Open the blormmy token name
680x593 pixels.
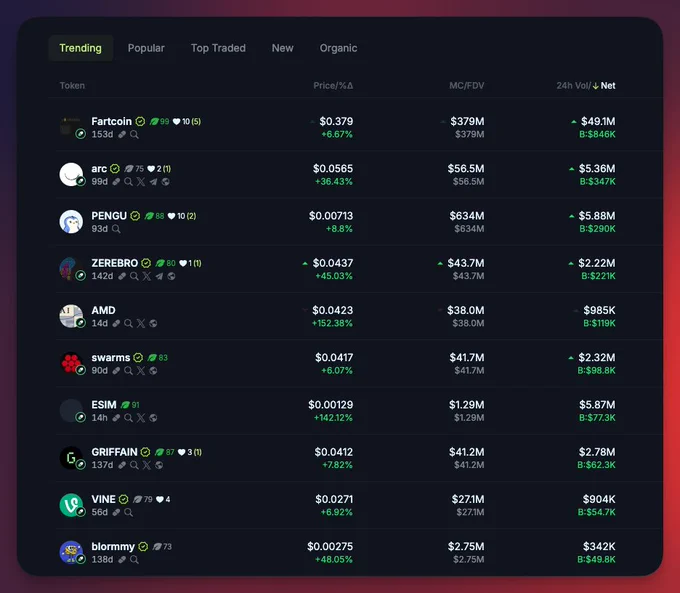(113, 547)
